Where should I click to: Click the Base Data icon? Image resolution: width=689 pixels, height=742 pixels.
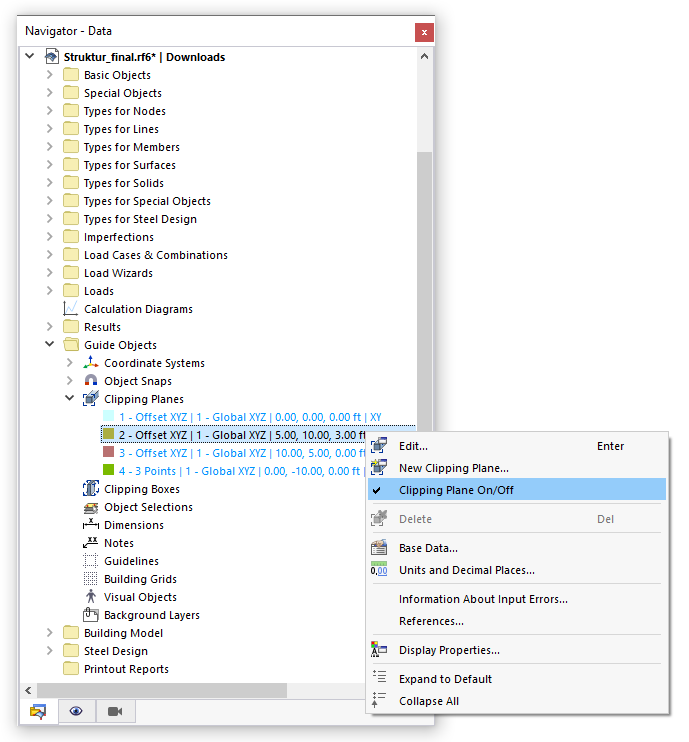379,548
